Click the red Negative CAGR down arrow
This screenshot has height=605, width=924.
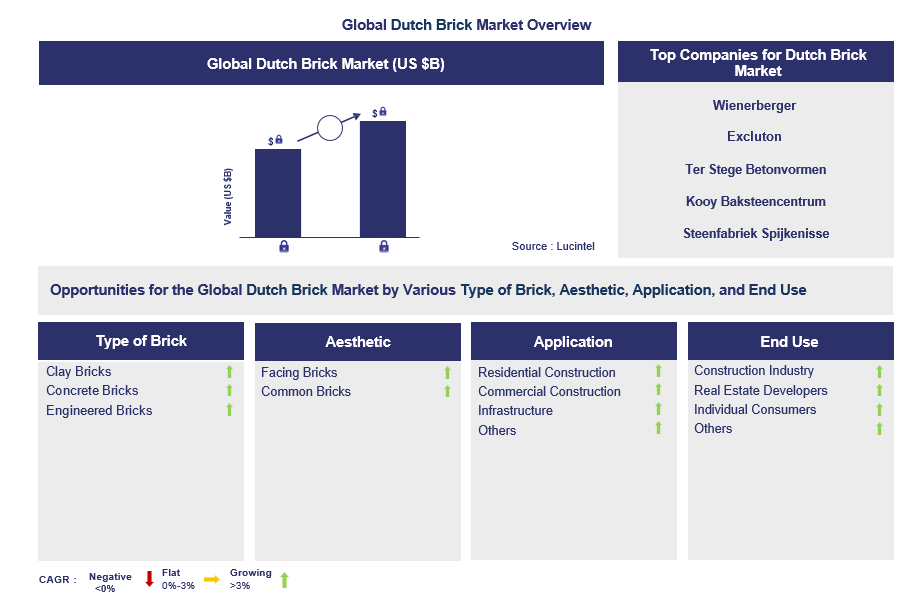(149, 579)
